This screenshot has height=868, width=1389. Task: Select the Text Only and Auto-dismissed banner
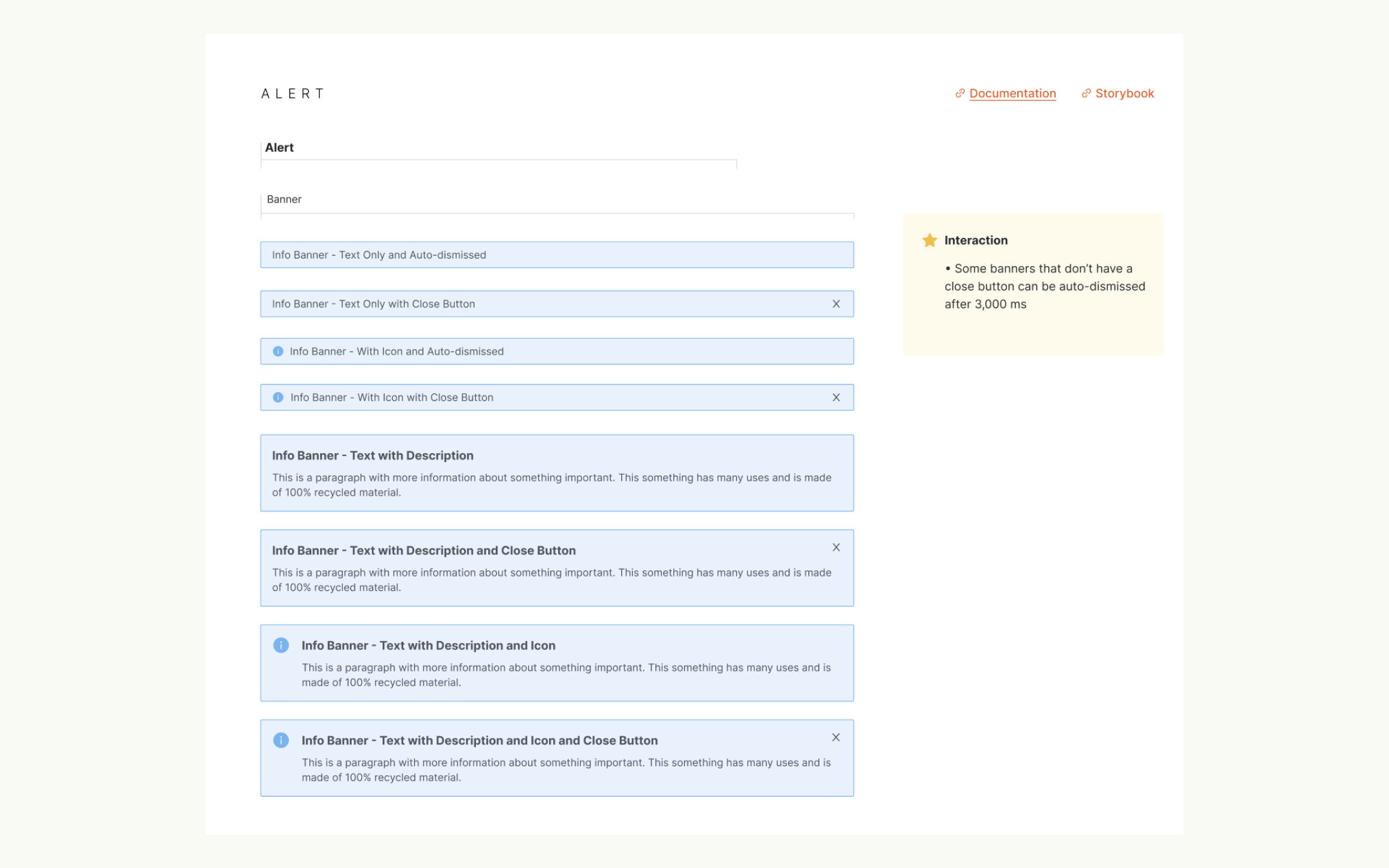coord(557,255)
